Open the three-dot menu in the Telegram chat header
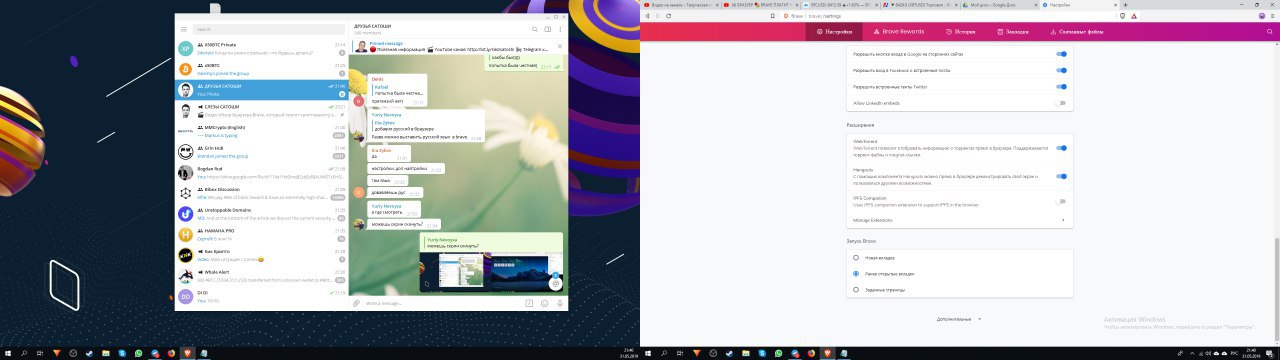This screenshot has height=360, width=1280. pyautogui.click(x=561, y=30)
